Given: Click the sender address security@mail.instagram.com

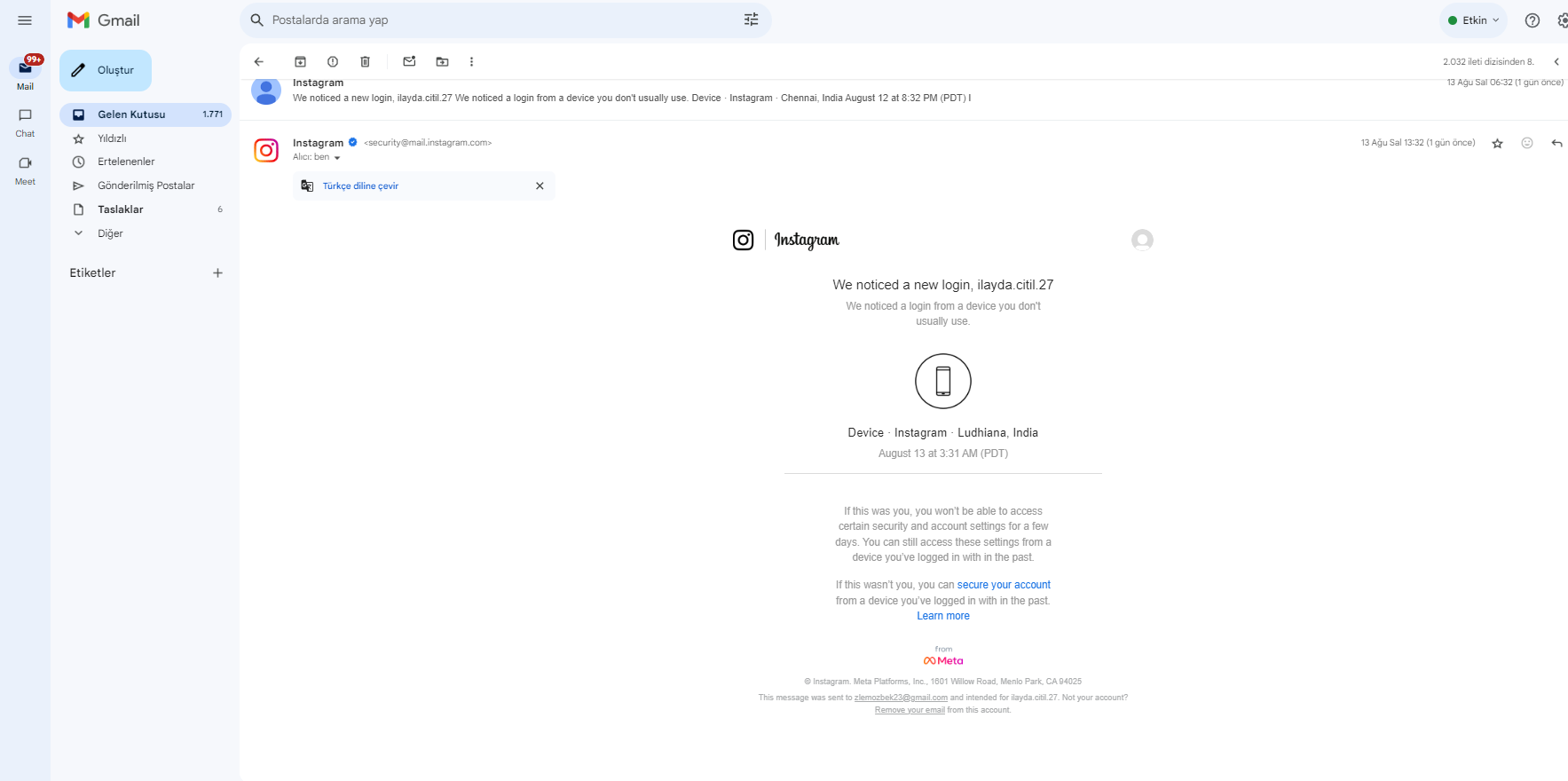Looking at the screenshot, I should point(428,143).
